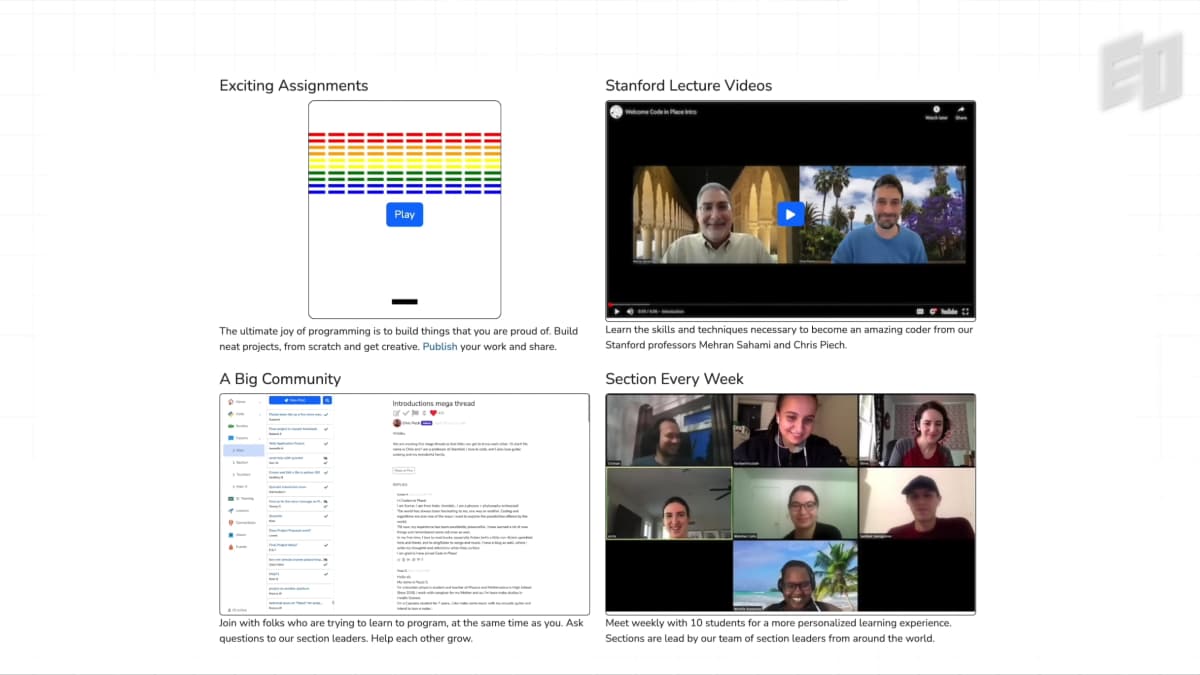
Task: Click the Home icon in the forum sidebar
Action: coord(230,402)
